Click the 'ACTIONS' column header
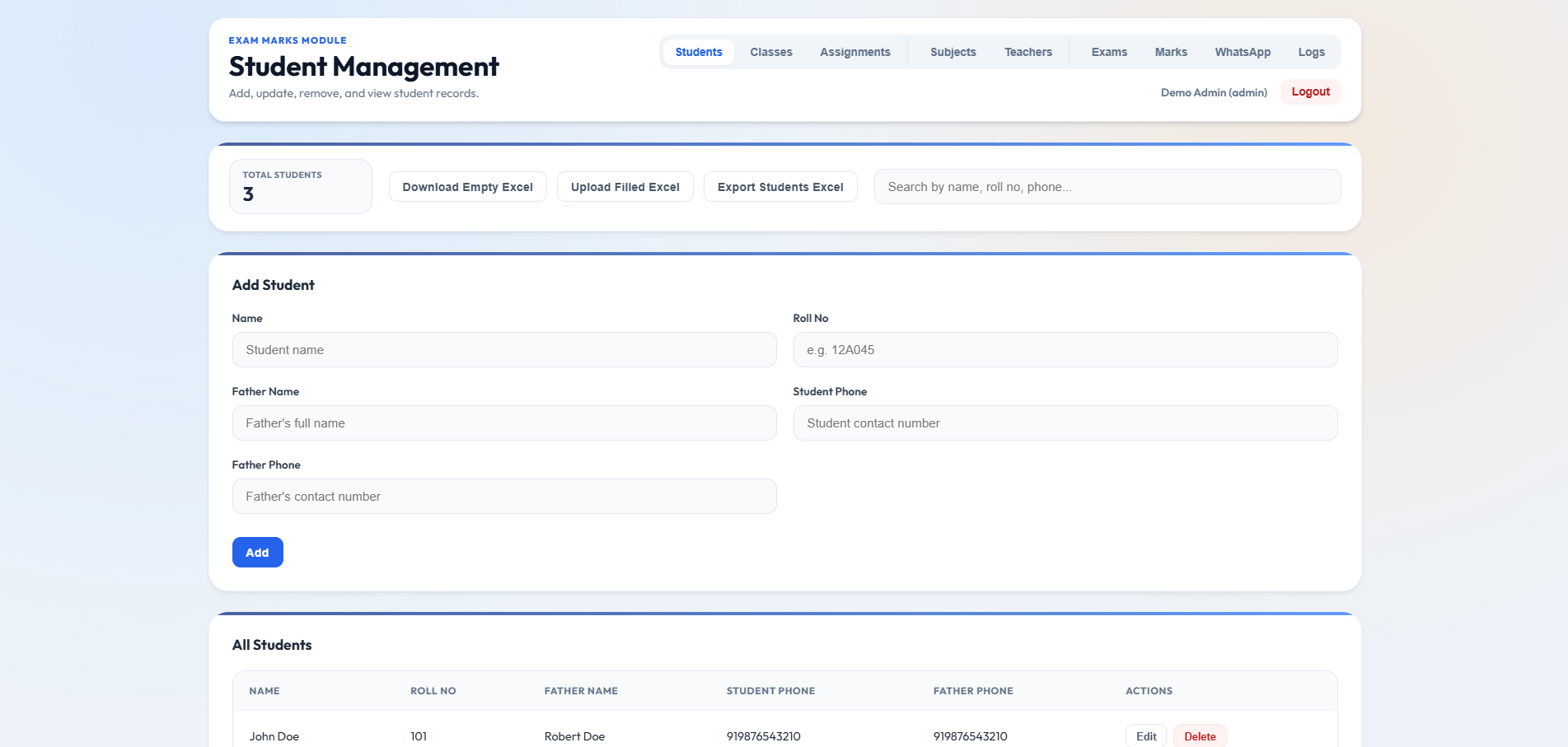Screen dimensions: 1568x747 click(x=1149, y=691)
